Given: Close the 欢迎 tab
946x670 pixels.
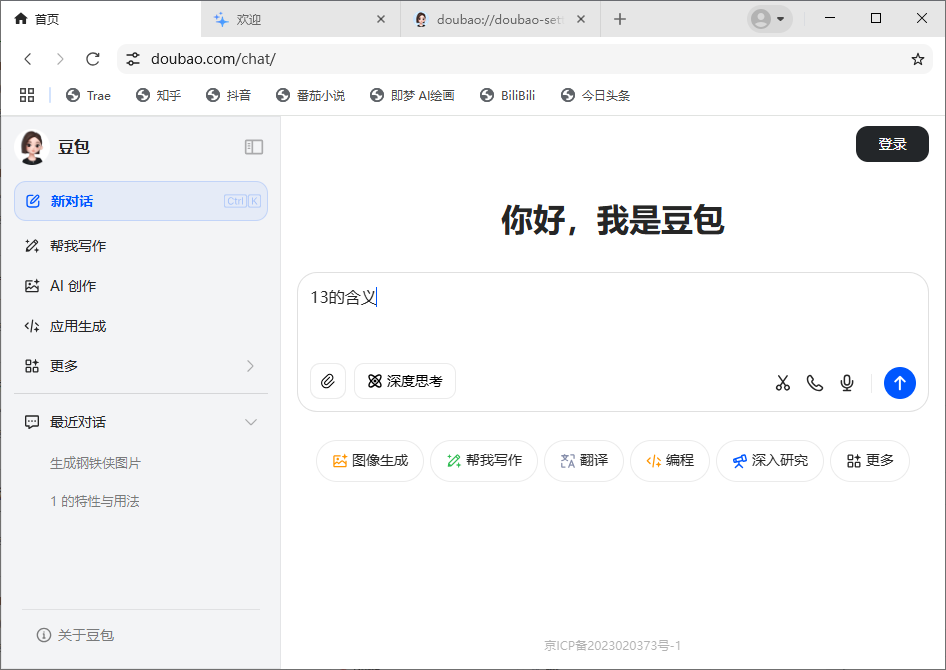Looking at the screenshot, I should pyautogui.click(x=381, y=19).
